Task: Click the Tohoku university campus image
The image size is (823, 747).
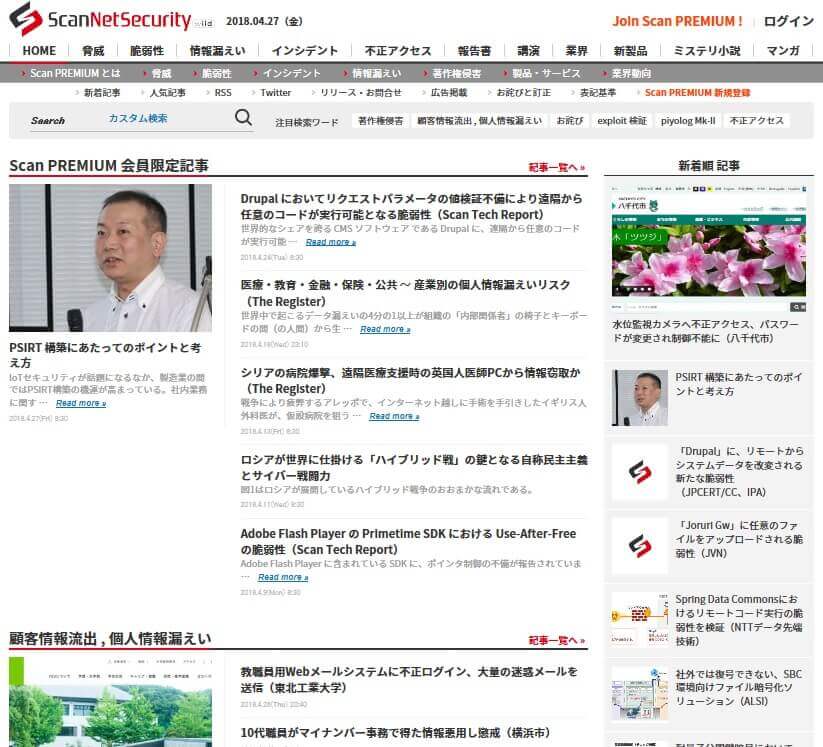Action: click(110, 702)
